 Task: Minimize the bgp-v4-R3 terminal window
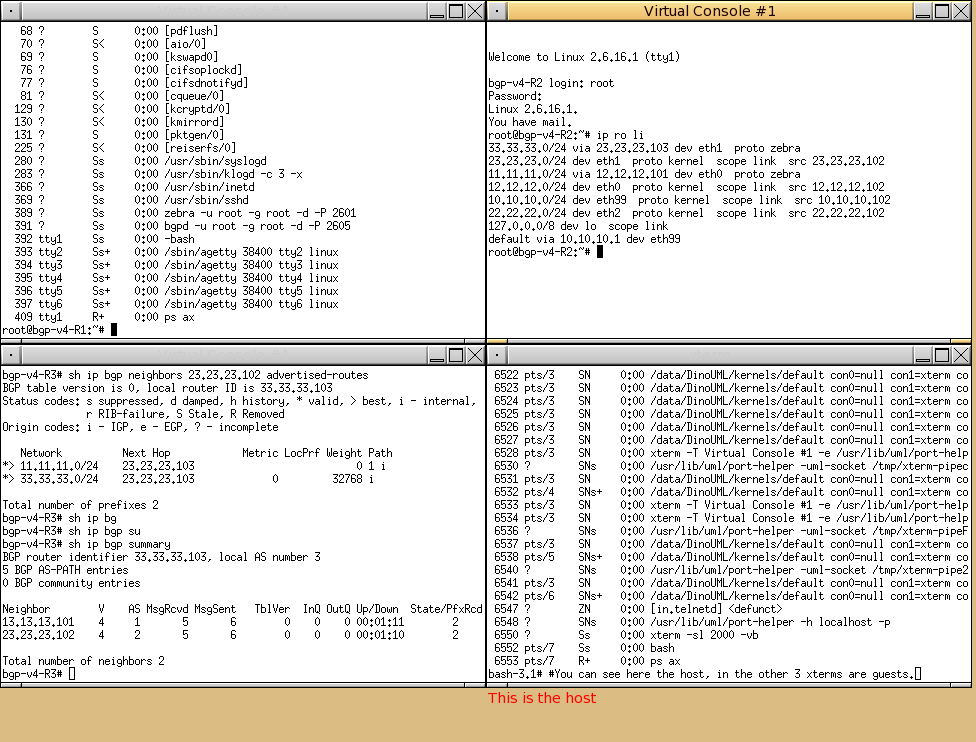tap(436, 355)
